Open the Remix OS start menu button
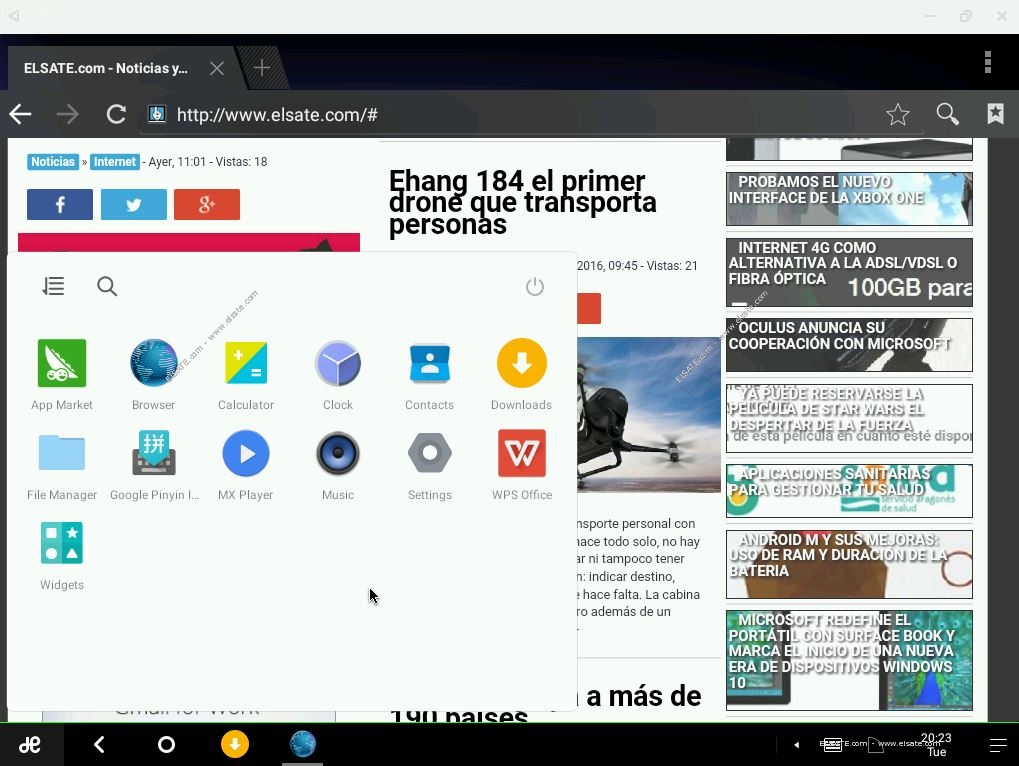This screenshot has width=1019, height=766. pyautogui.click(x=30, y=745)
